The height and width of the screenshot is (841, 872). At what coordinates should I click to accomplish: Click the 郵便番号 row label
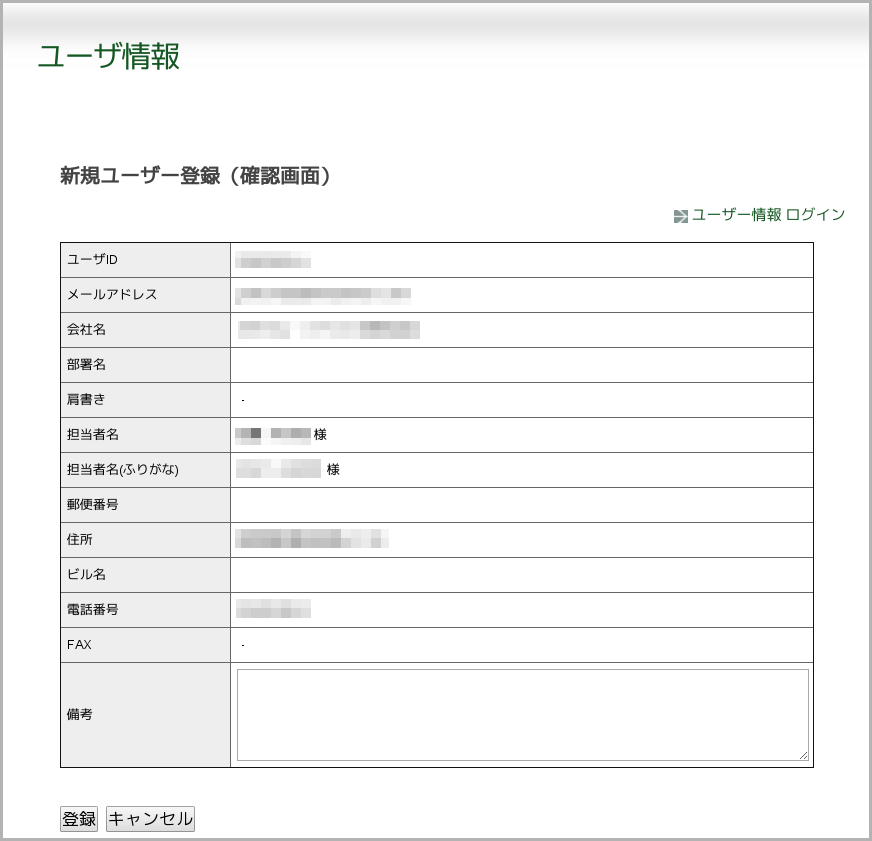click(x=93, y=505)
